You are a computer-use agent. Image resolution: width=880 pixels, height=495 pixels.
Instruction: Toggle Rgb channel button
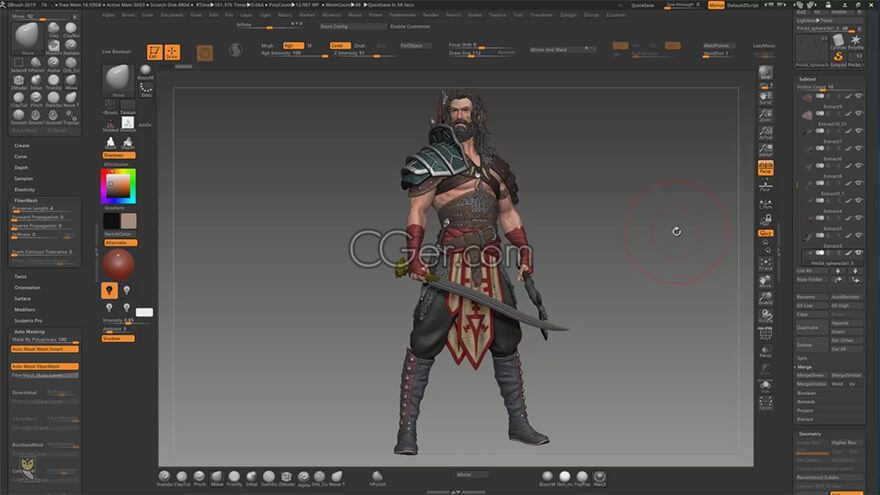pyautogui.click(x=293, y=45)
